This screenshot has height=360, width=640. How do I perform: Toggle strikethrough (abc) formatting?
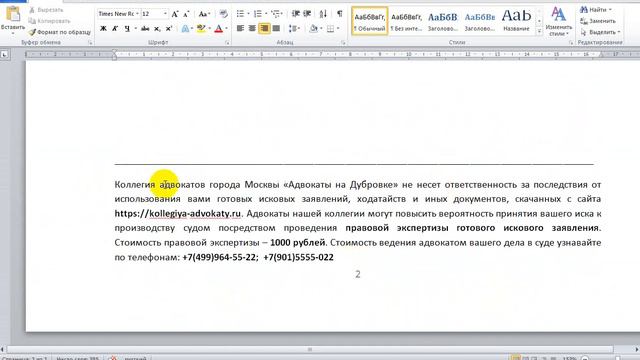coord(145,29)
